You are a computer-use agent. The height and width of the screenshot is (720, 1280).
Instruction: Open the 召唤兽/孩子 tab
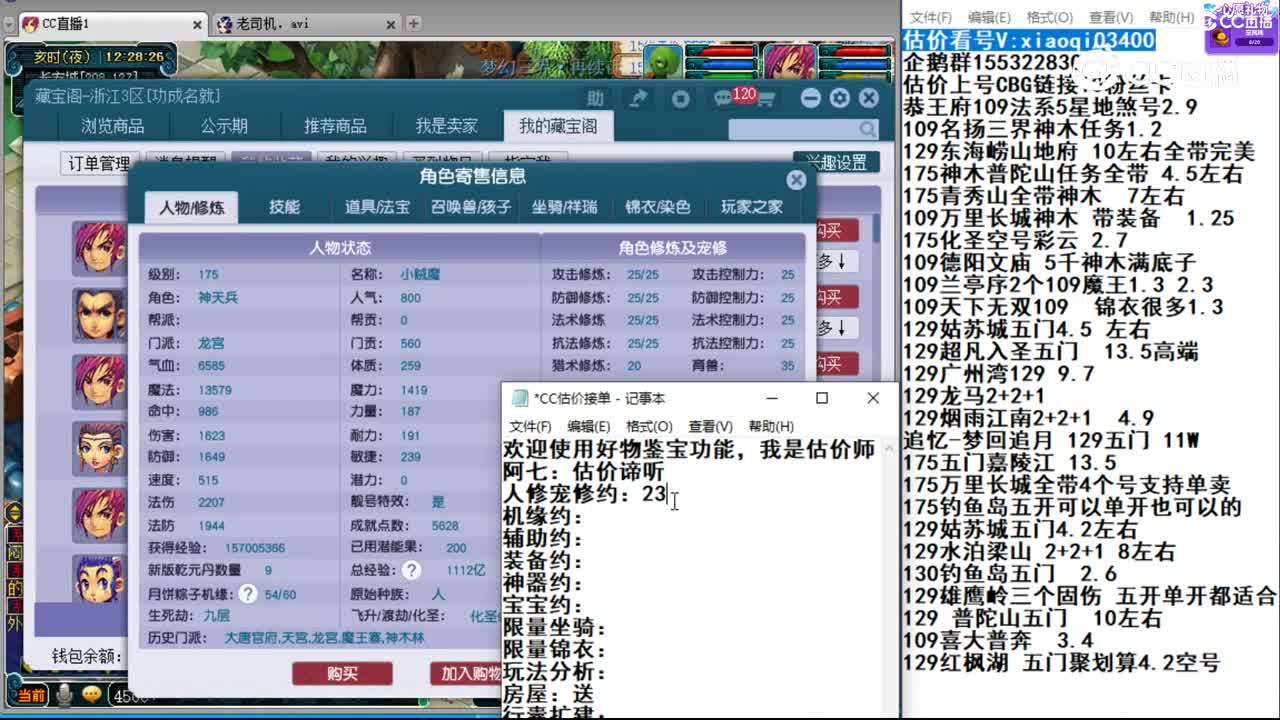pos(471,207)
